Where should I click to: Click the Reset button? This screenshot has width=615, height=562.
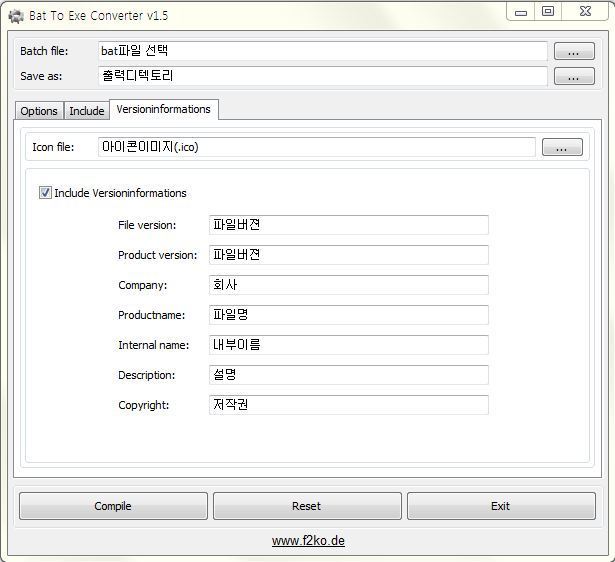click(x=307, y=506)
